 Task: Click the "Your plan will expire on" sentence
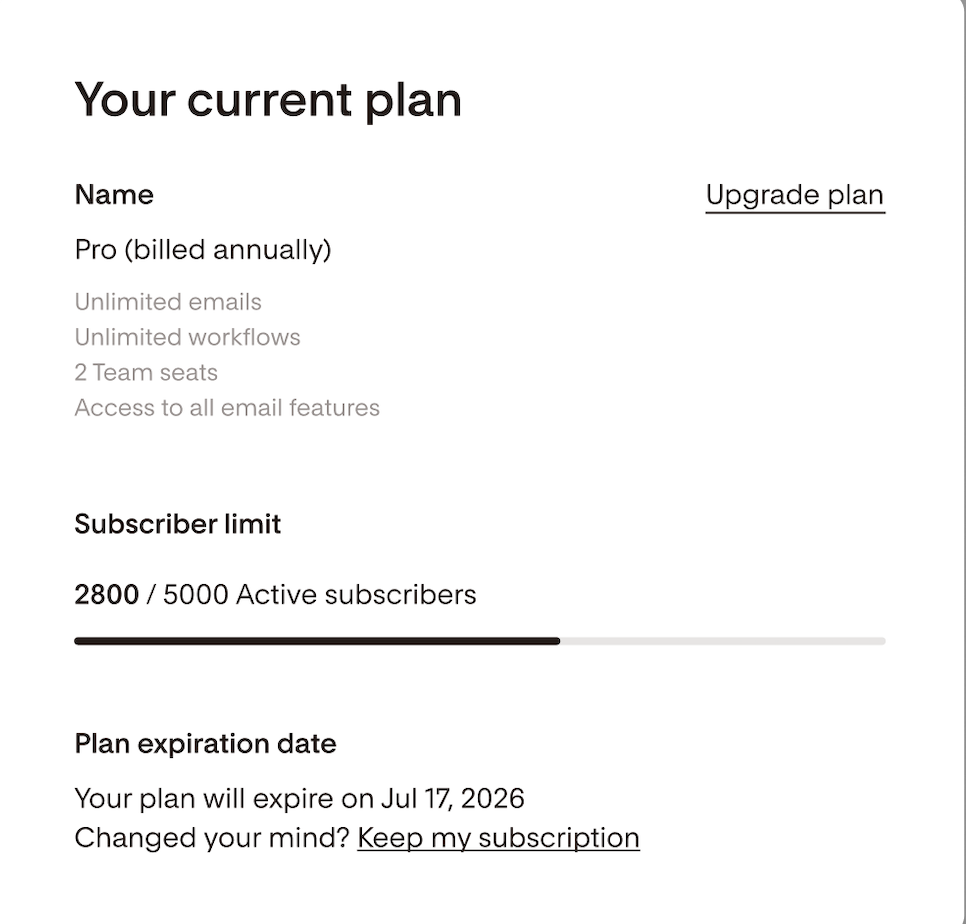tap(224, 798)
